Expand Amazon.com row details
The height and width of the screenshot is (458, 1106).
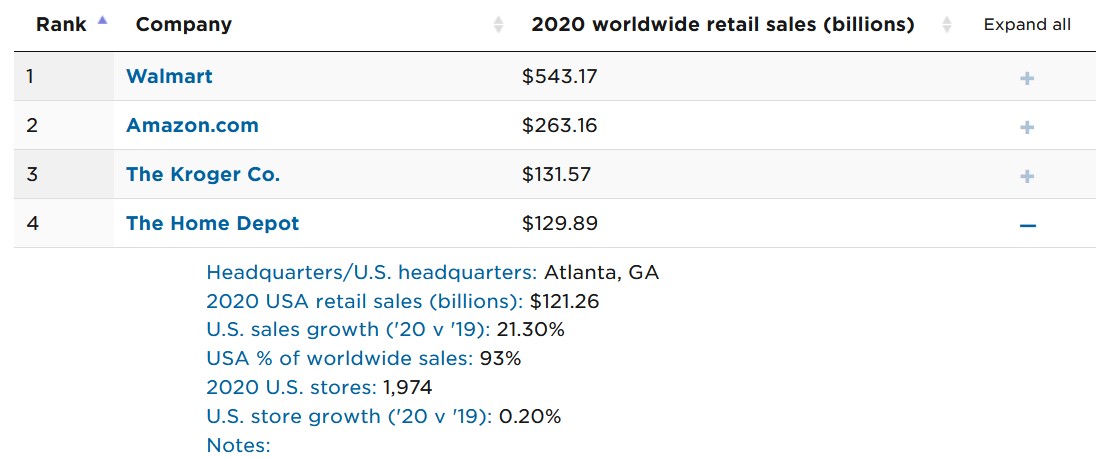click(x=1027, y=127)
